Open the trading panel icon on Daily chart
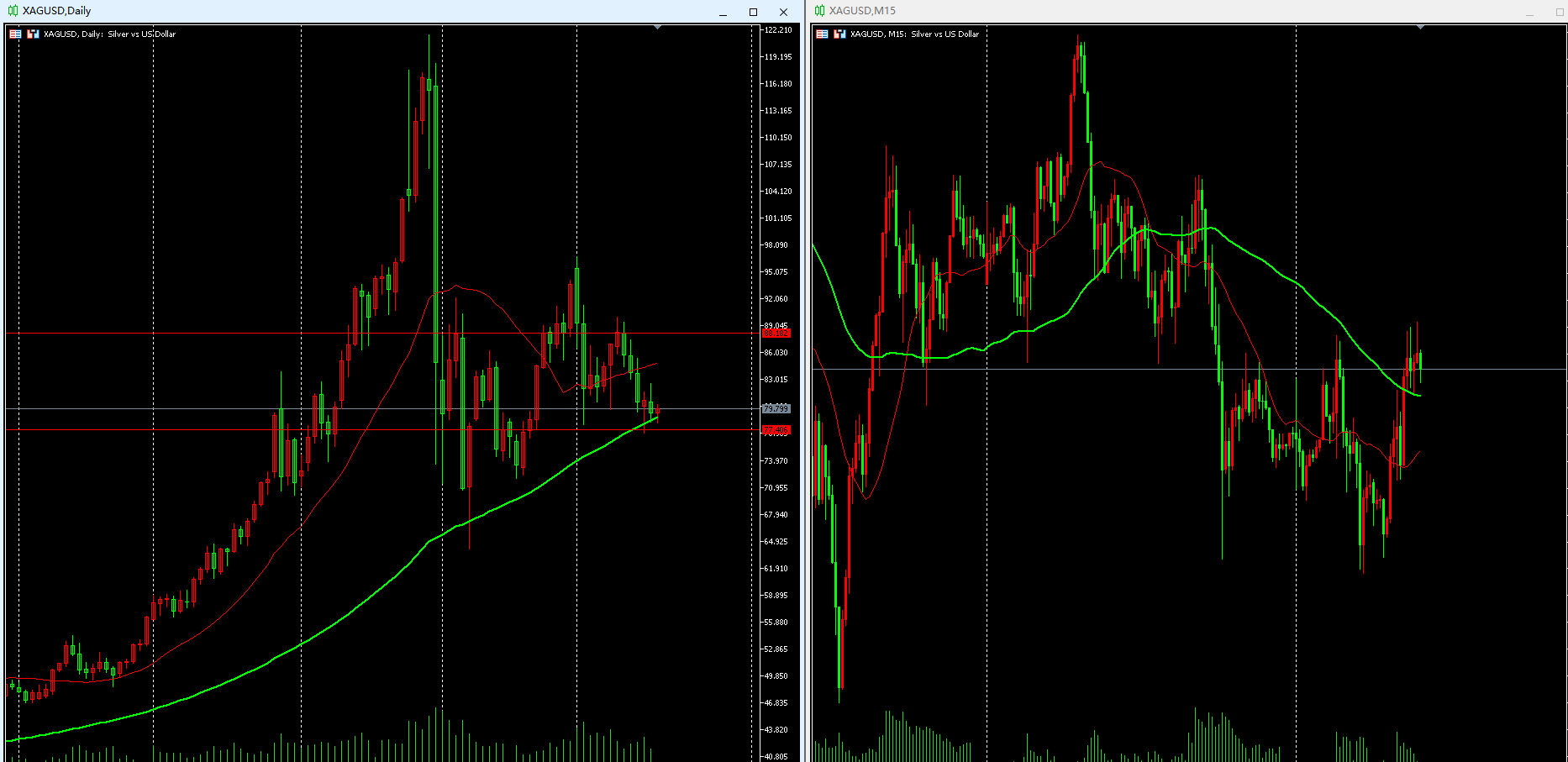The image size is (1568, 762). 33,34
